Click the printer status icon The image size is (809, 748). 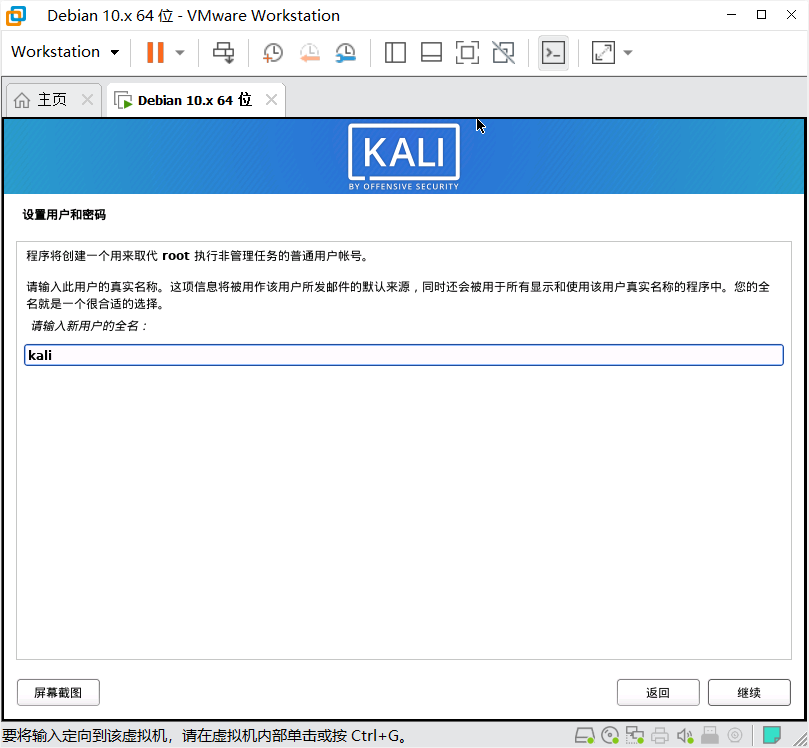(x=660, y=735)
